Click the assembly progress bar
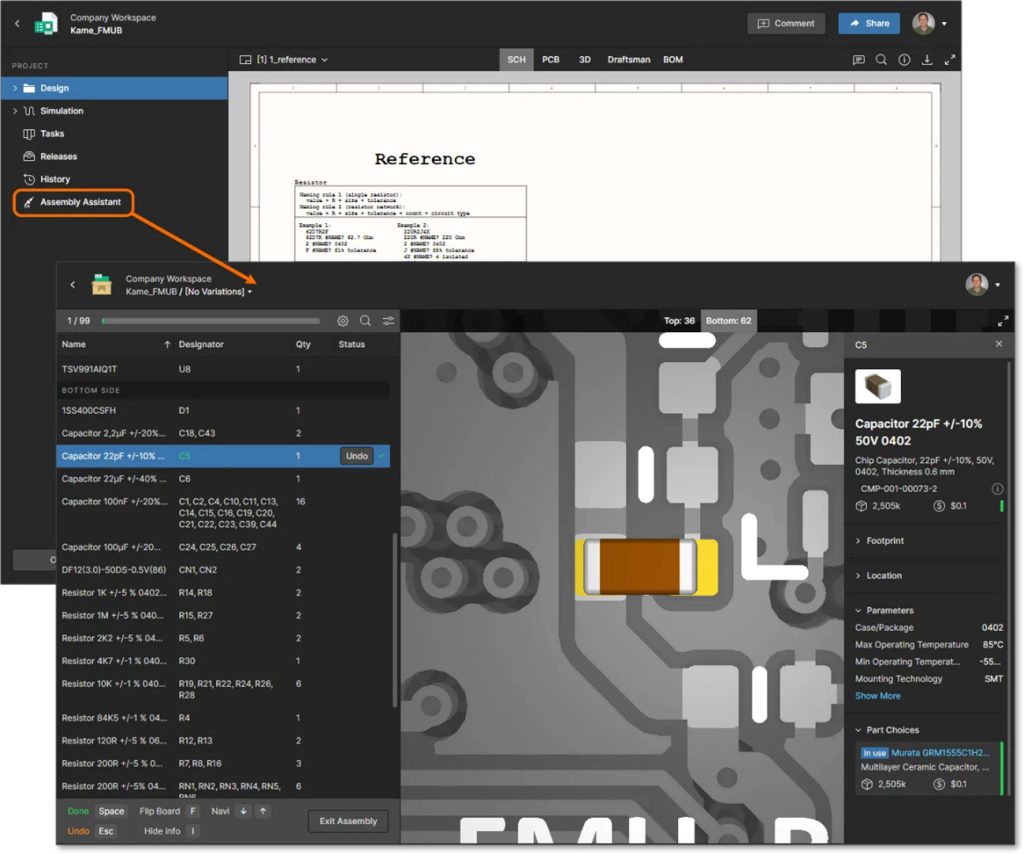The image size is (1024, 854). [x=211, y=321]
